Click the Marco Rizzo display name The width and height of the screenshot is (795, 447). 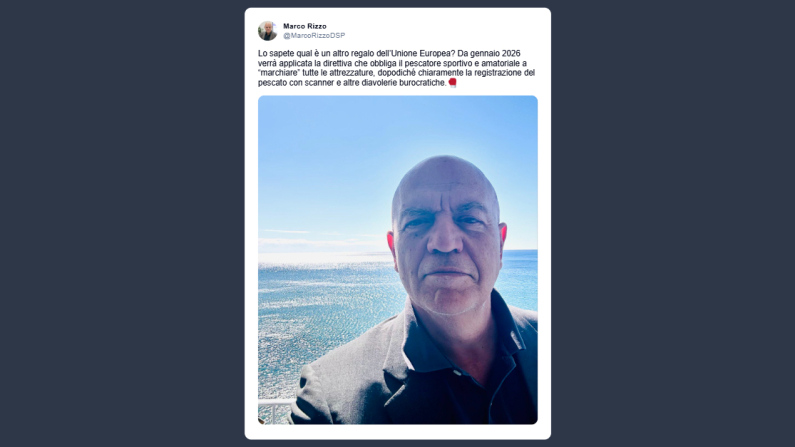[305, 26]
